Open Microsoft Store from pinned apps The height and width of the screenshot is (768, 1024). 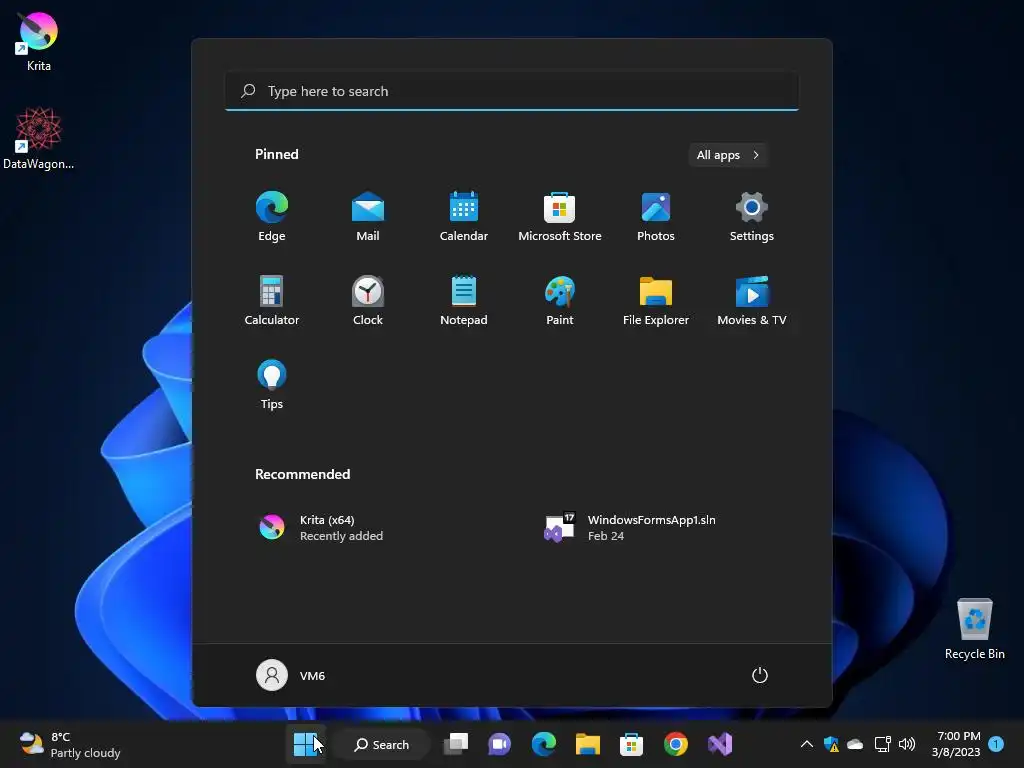(560, 217)
